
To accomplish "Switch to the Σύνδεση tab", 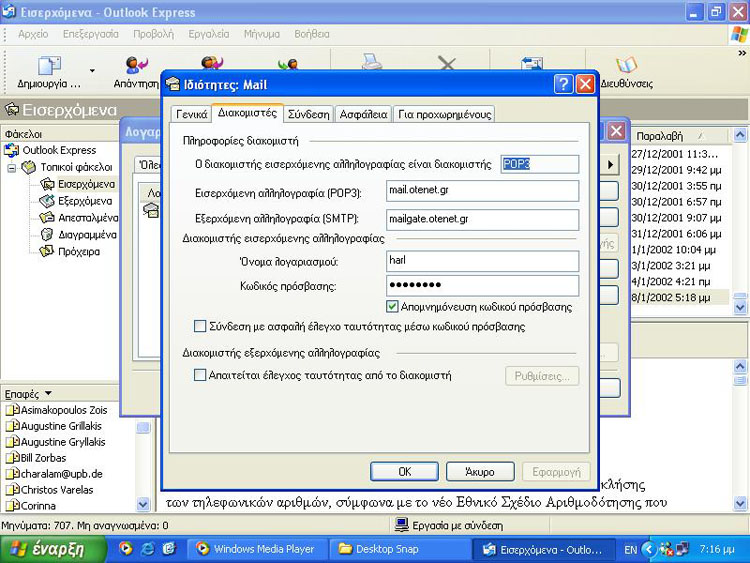I will click(309, 114).
